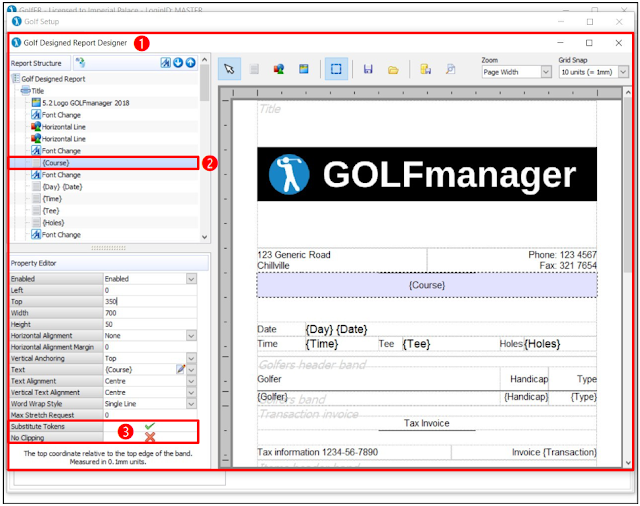
Task: Select the image insert tool
Action: point(304,69)
